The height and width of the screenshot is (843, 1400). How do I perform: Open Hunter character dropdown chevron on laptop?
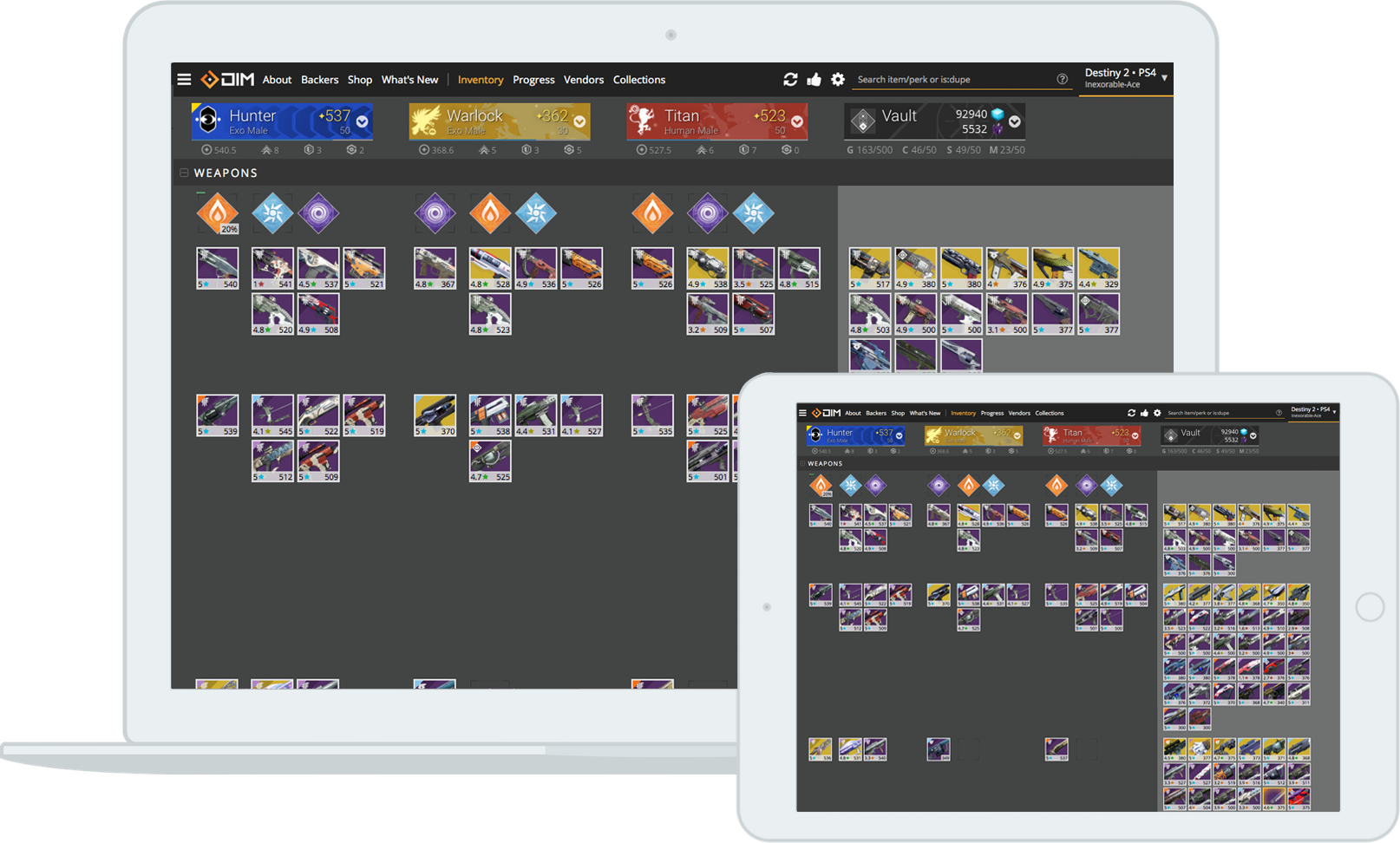click(363, 121)
